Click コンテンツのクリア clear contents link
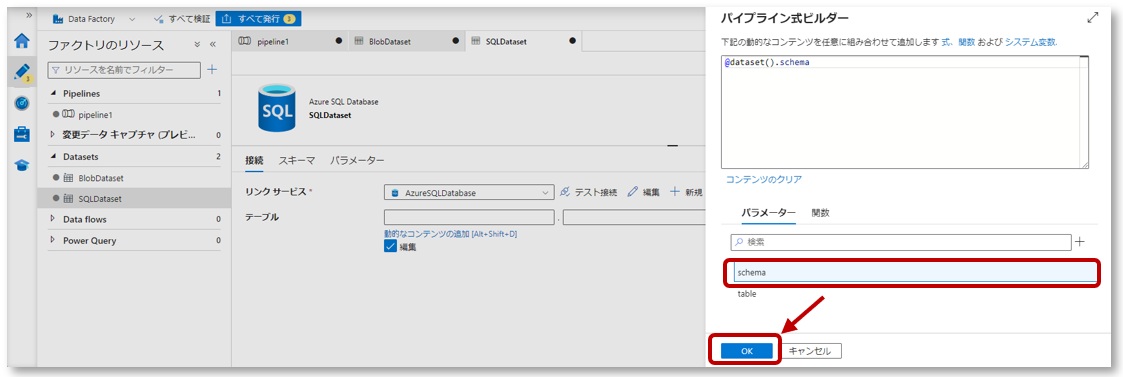Viewport: 1123px width, 377px height. 763,179
